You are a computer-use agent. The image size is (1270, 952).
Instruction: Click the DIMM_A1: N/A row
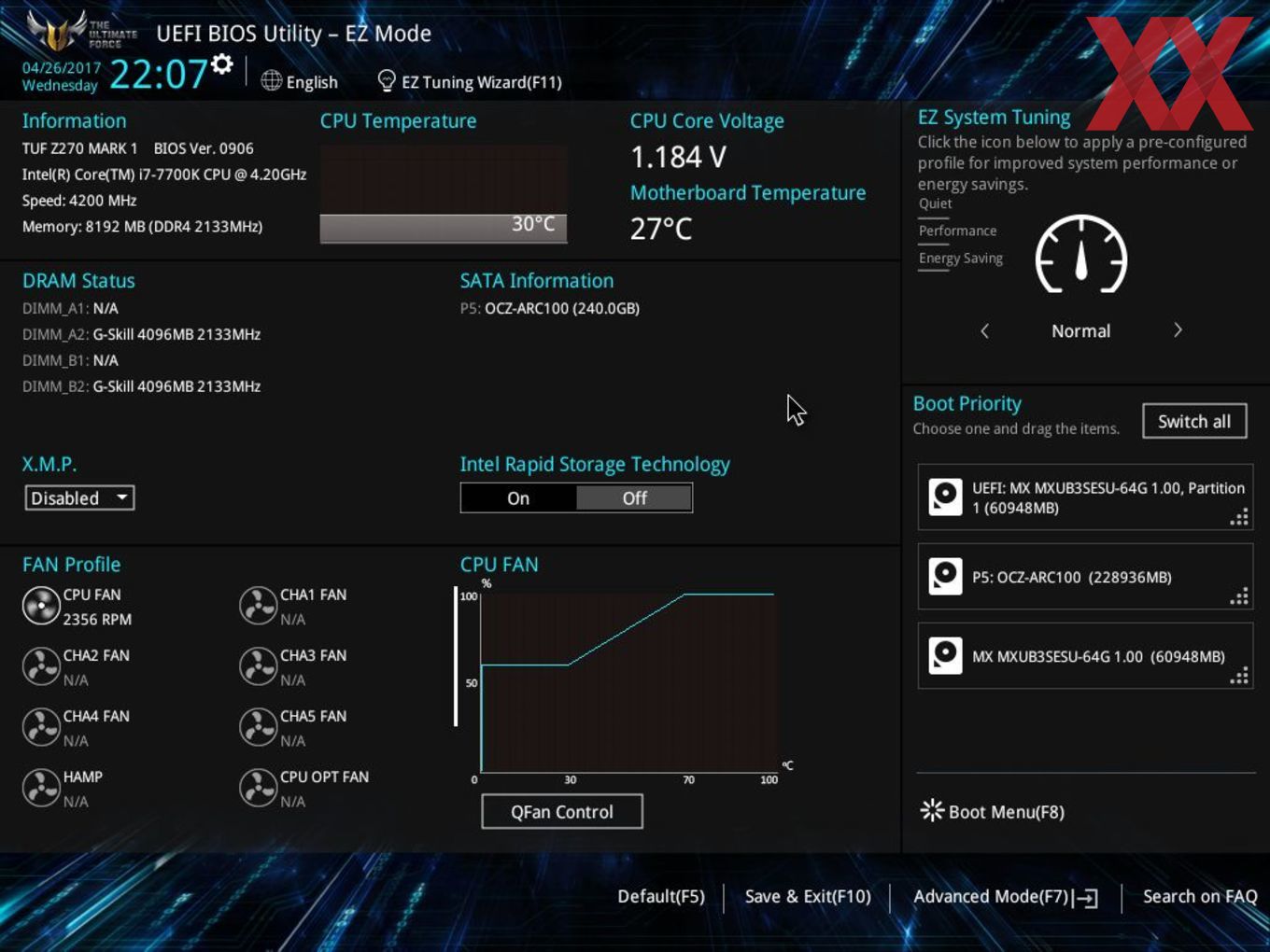(x=70, y=308)
